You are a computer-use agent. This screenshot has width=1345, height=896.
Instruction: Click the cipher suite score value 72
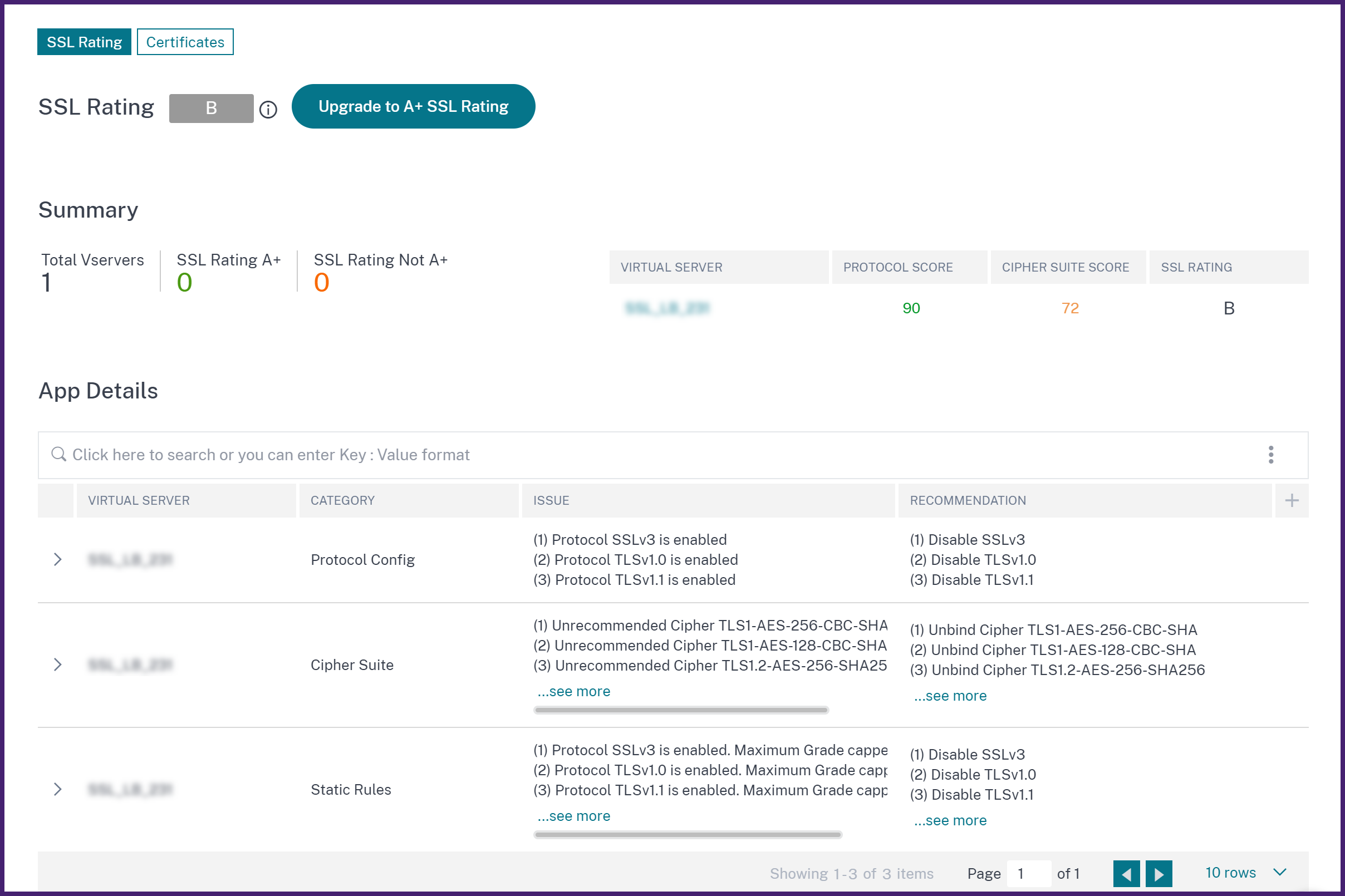click(x=1069, y=308)
